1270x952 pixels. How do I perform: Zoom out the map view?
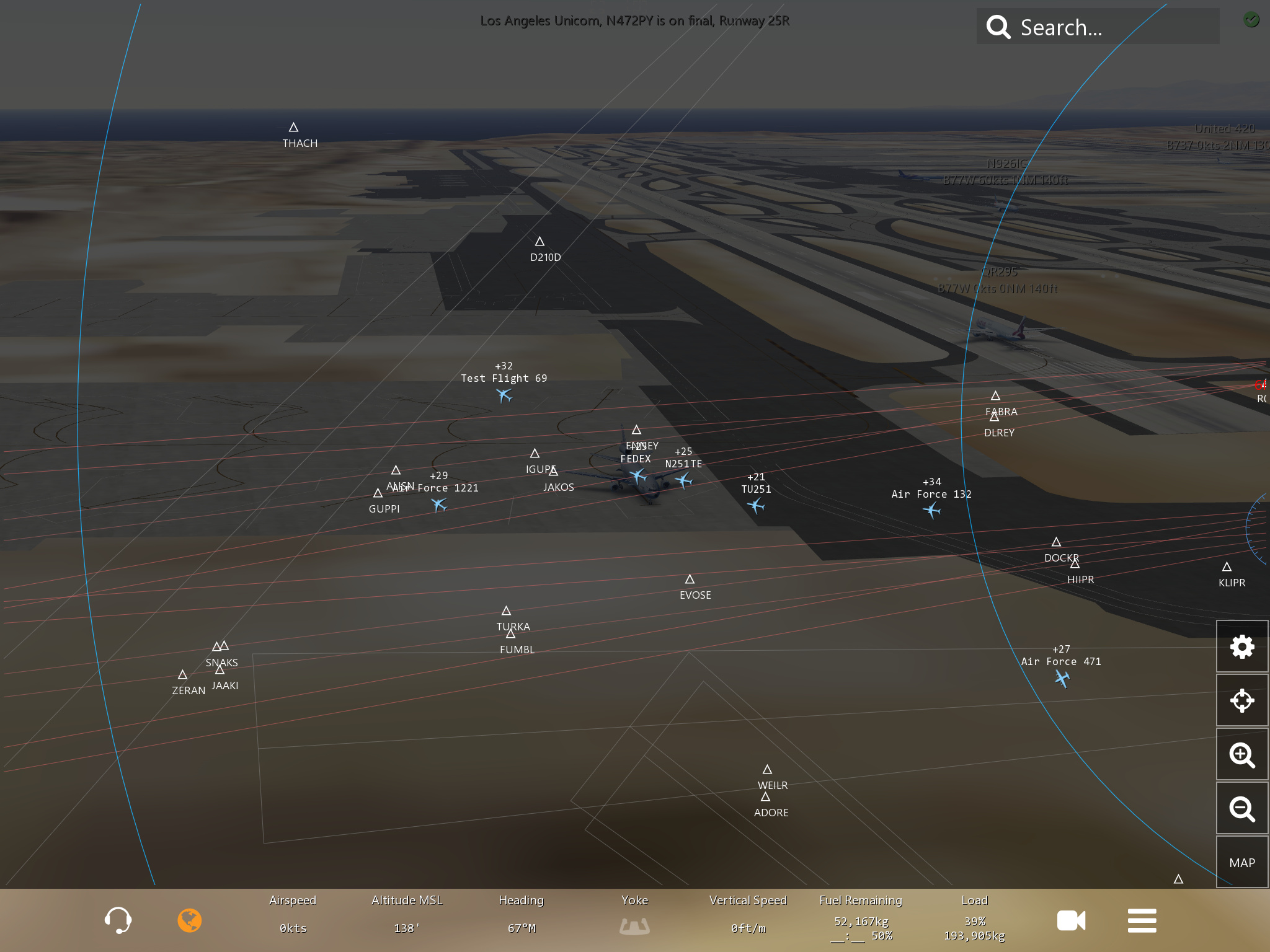click(x=1241, y=808)
